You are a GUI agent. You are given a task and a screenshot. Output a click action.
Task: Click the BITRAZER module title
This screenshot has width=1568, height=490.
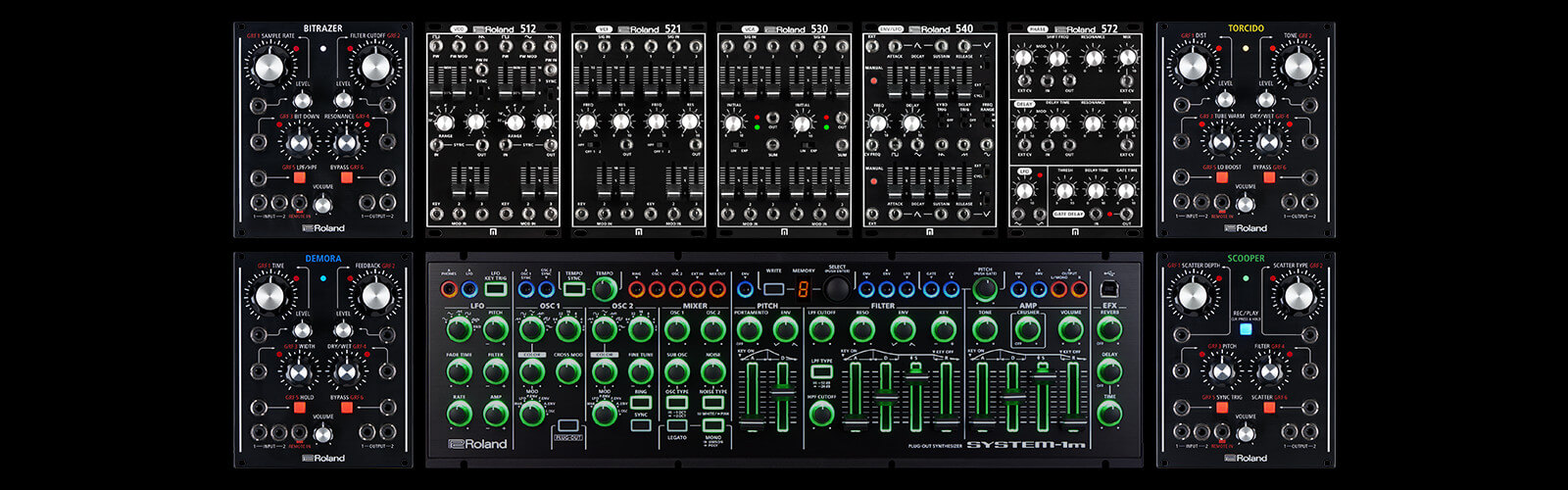322,28
